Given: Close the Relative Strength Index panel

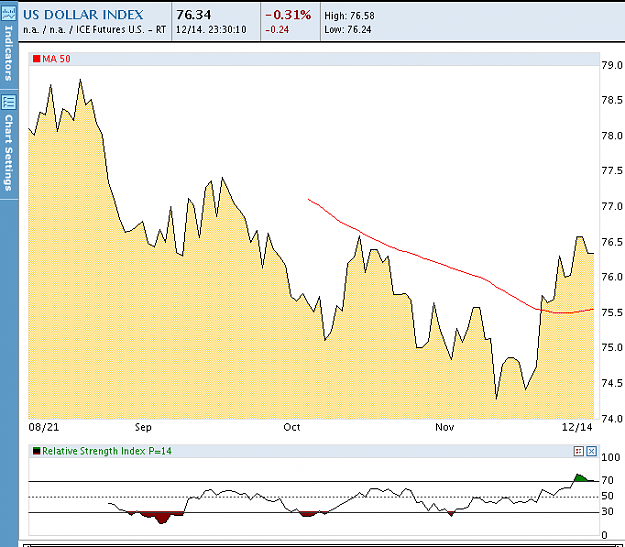Looking at the screenshot, I should click(x=592, y=451).
